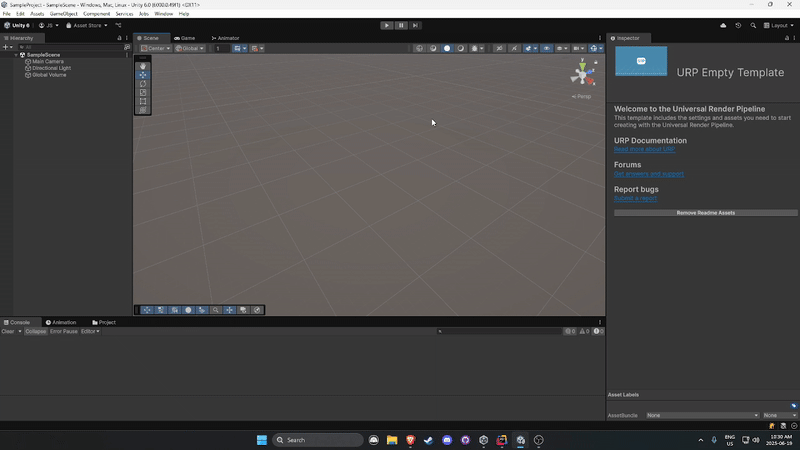Open the Hierarchy create plus dropdown
Screen dimensions: 800x450
click(8, 47)
